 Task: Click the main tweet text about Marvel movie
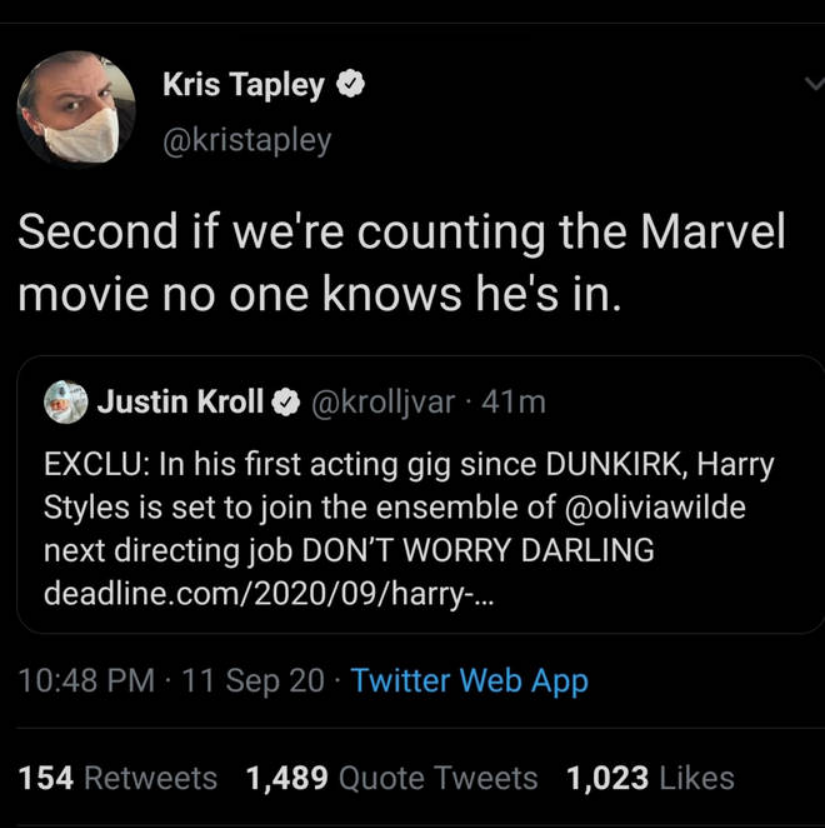[400, 262]
